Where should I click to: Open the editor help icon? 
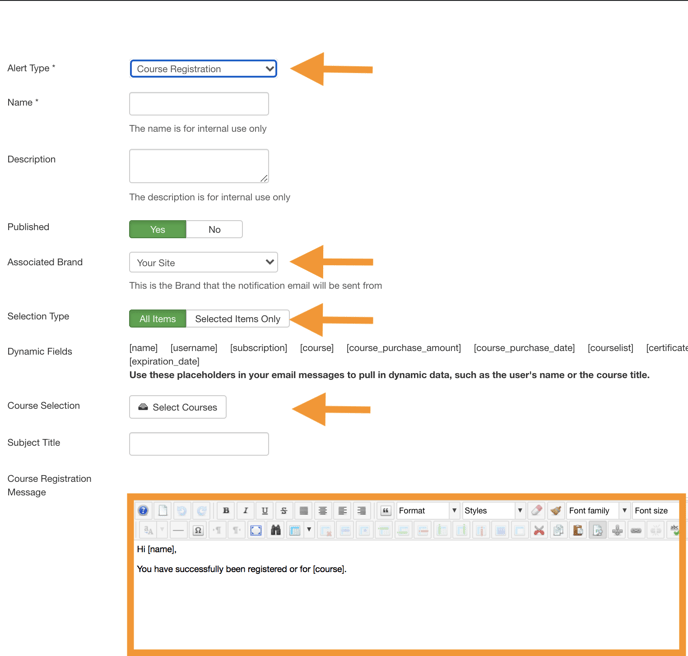click(143, 511)
